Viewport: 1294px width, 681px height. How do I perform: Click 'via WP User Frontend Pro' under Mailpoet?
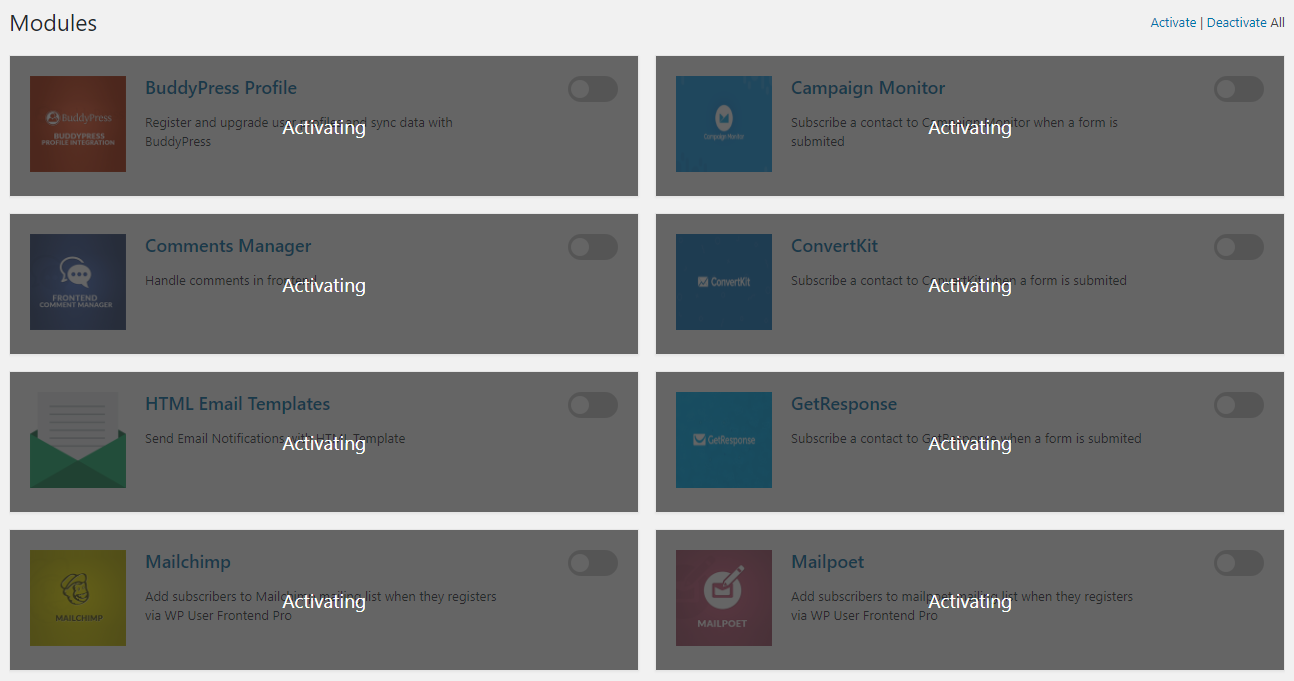tap(864, 616)
